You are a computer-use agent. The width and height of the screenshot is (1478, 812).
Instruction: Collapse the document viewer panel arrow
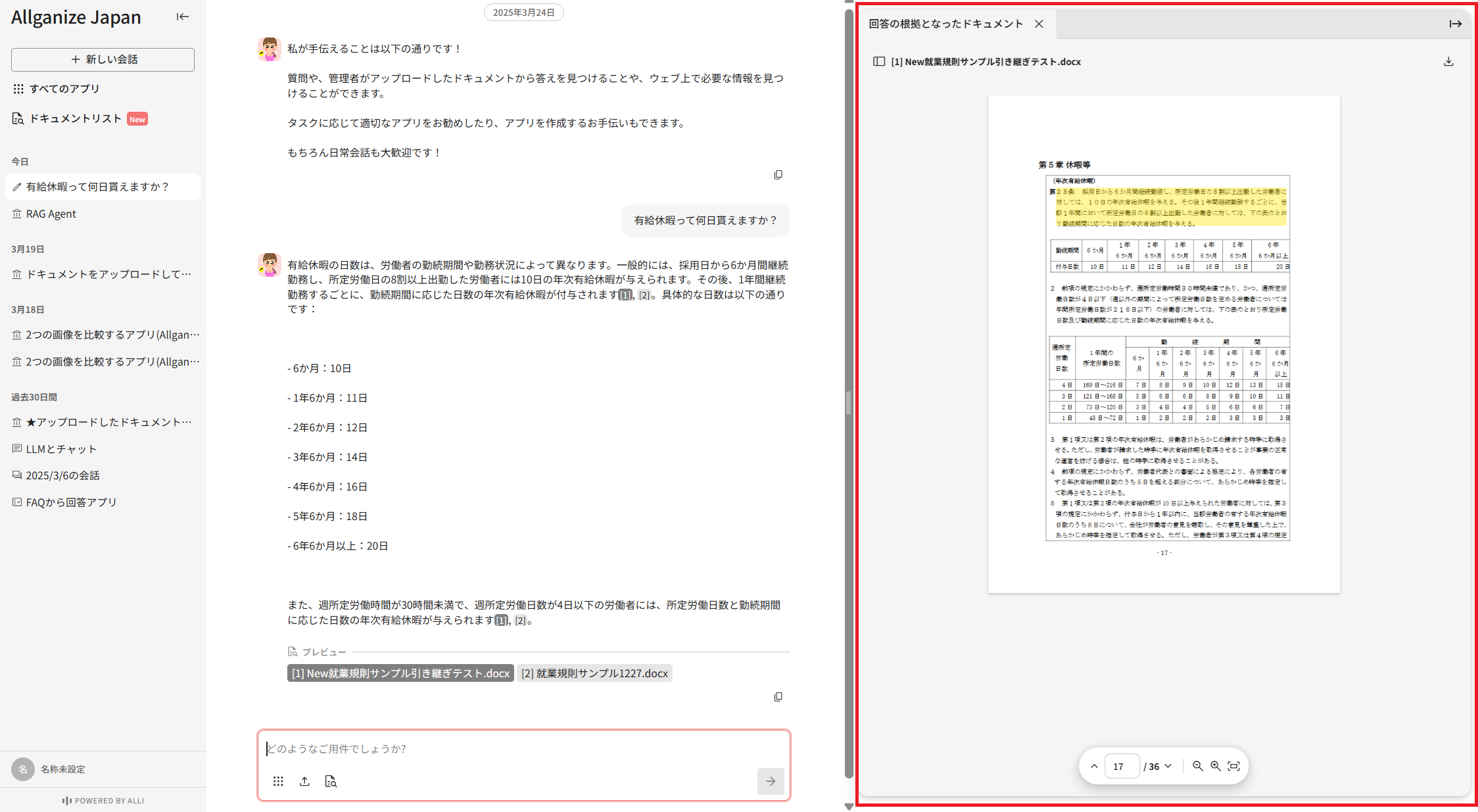pyautogui.click(x=1455, y=24)
